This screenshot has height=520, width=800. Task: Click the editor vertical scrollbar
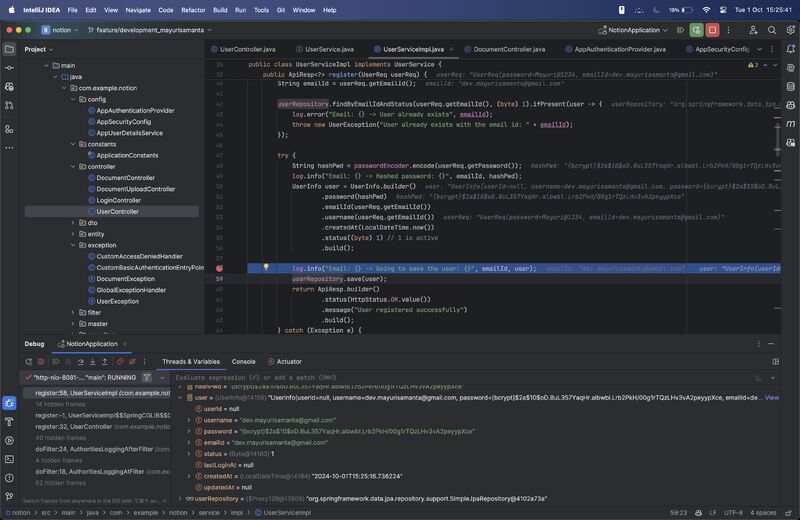(777, 138)
